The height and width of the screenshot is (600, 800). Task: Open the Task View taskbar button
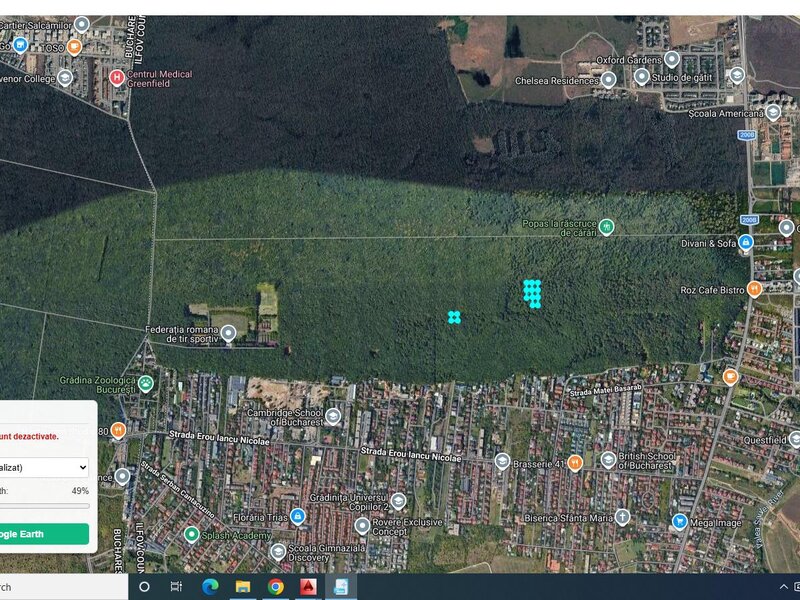click(x=177, y=587)
